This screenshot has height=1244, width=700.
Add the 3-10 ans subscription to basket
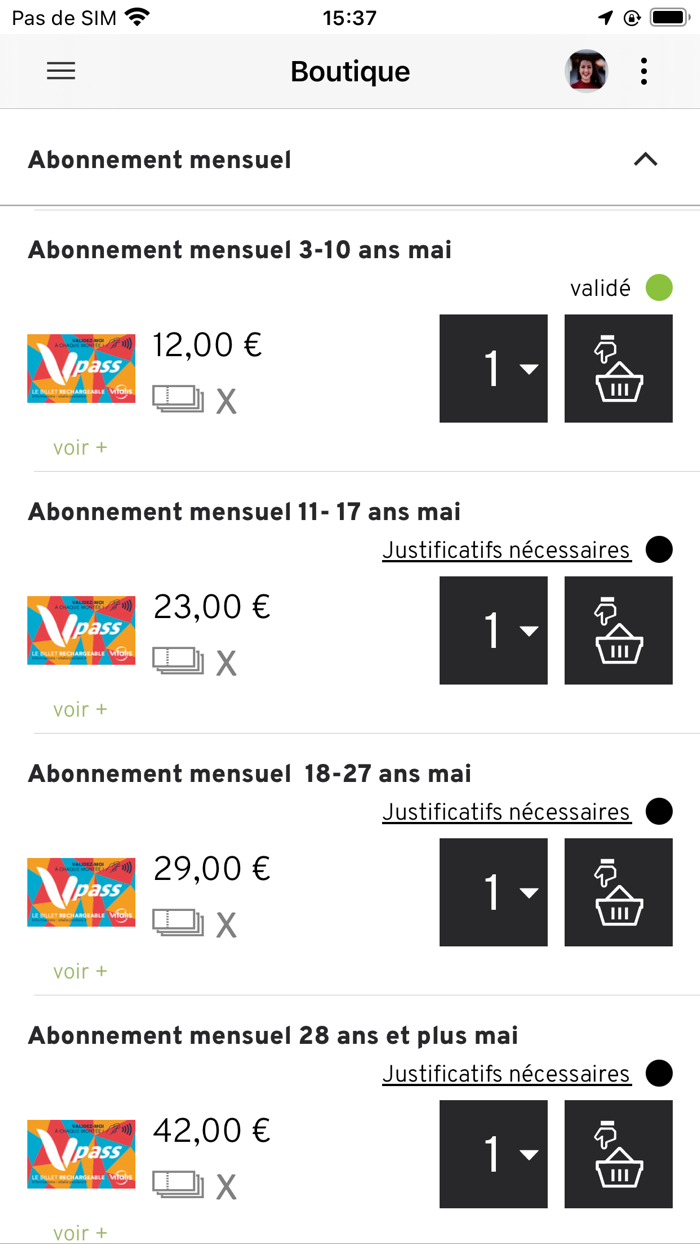click(x=618, y=368)
